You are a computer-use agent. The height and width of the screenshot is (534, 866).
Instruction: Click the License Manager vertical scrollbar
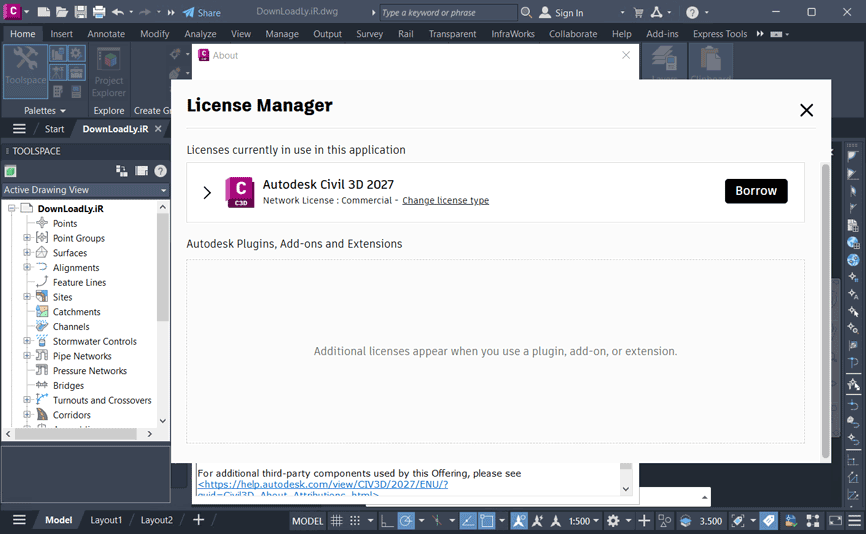(x=826, y=311)
